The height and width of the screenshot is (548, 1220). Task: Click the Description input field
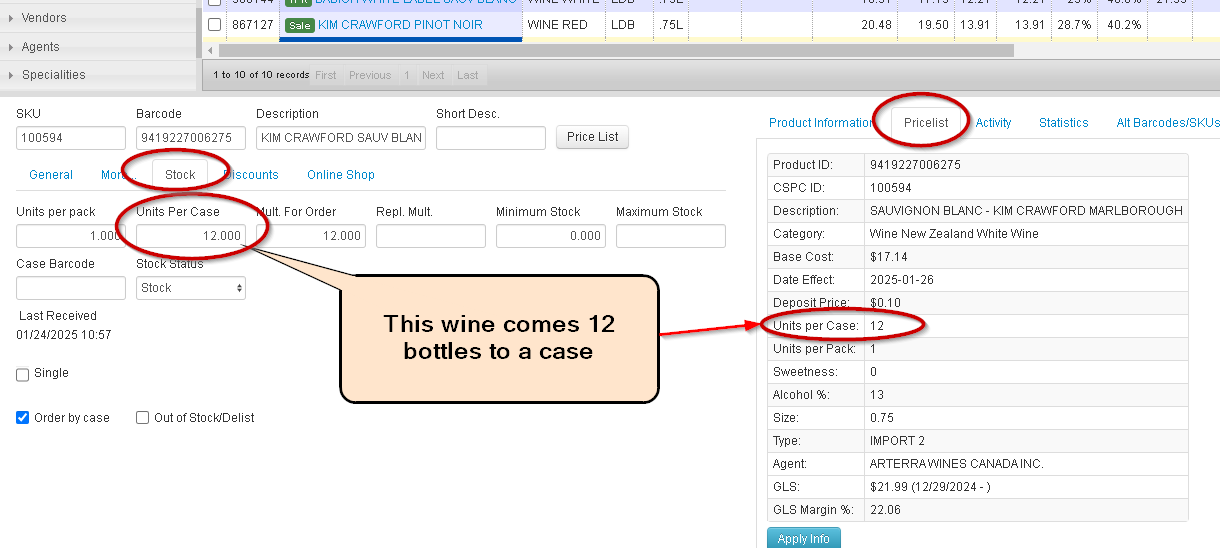341,138
